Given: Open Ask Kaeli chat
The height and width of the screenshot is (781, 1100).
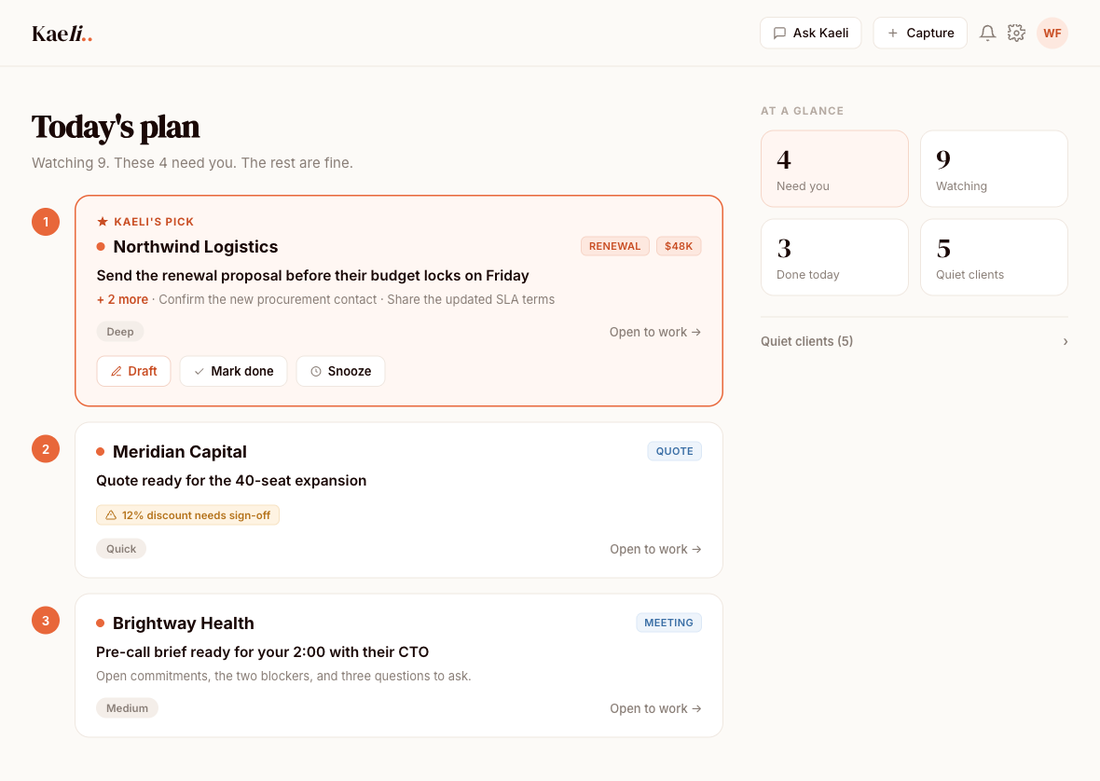Looking at the screenshot, I should [x=810, y=33].
